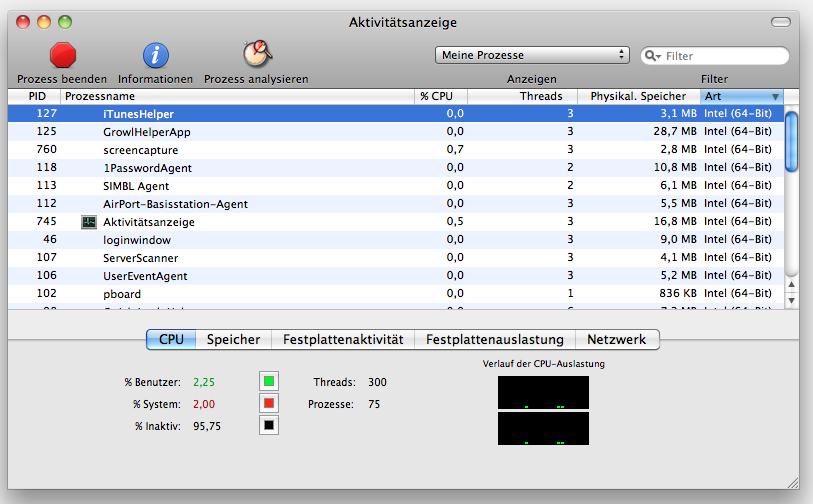Click the lower CPU usage history graph
The width and height of the screenshot is (813, 504).
click(x=543, y=428)
